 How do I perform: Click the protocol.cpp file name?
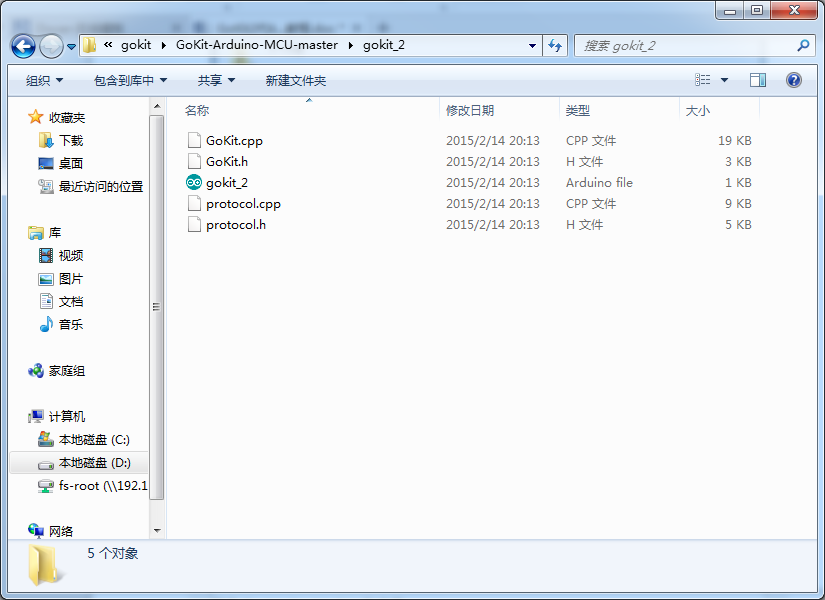point(243,204)
